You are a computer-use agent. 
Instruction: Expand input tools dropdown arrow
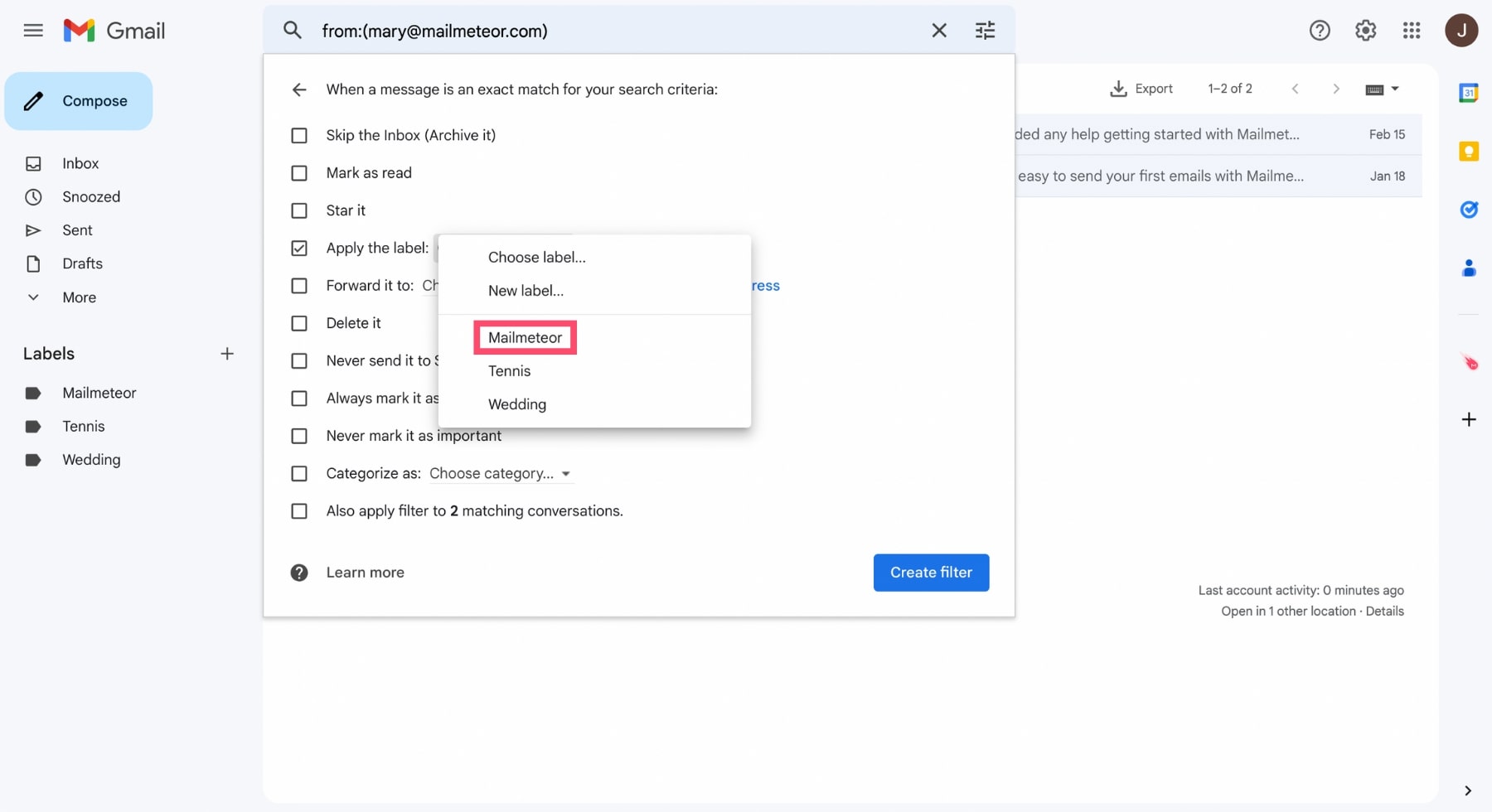click(1395, 89)
